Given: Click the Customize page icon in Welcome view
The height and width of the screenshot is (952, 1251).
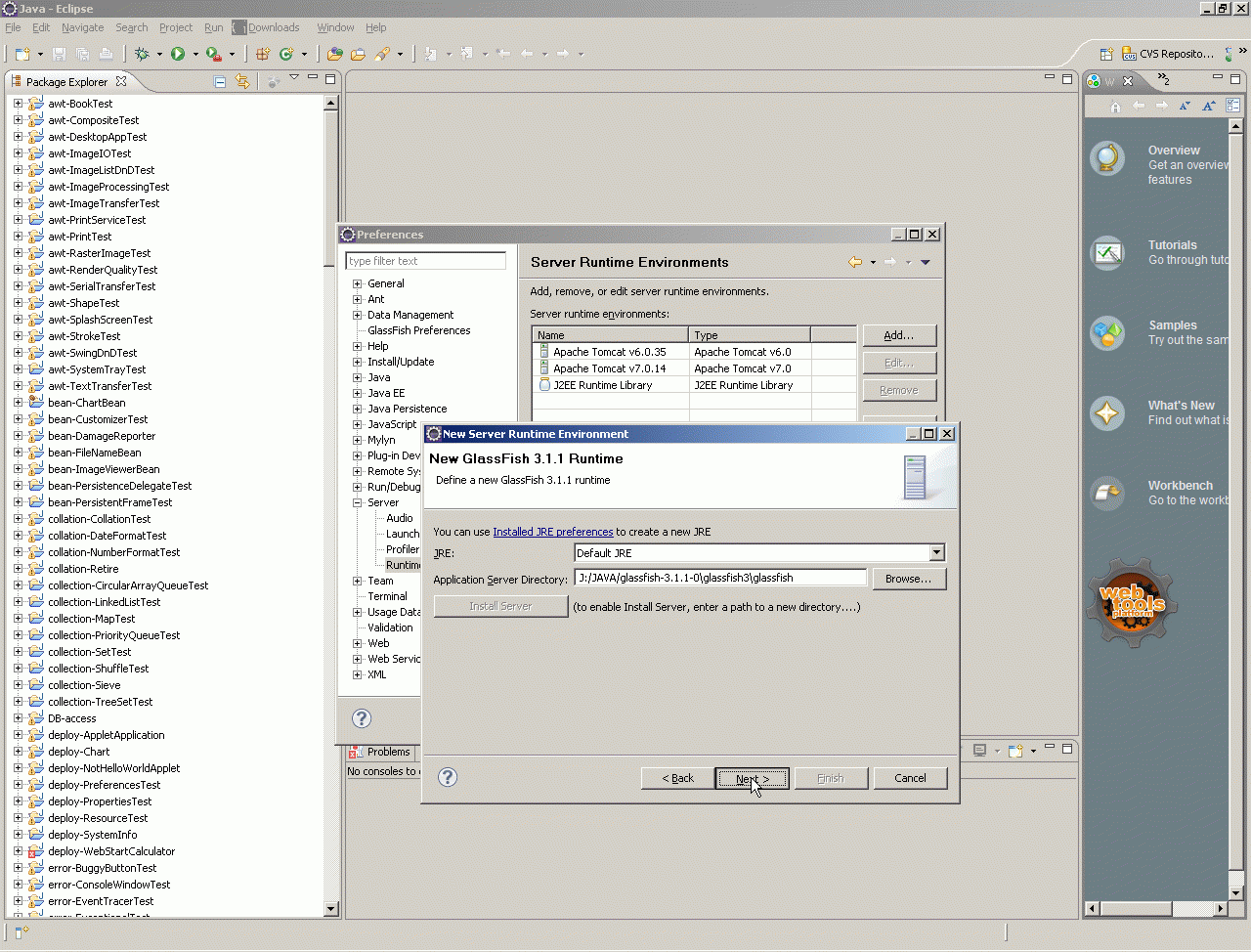Looking at the screenshot, I should [x=1233, y=106].
